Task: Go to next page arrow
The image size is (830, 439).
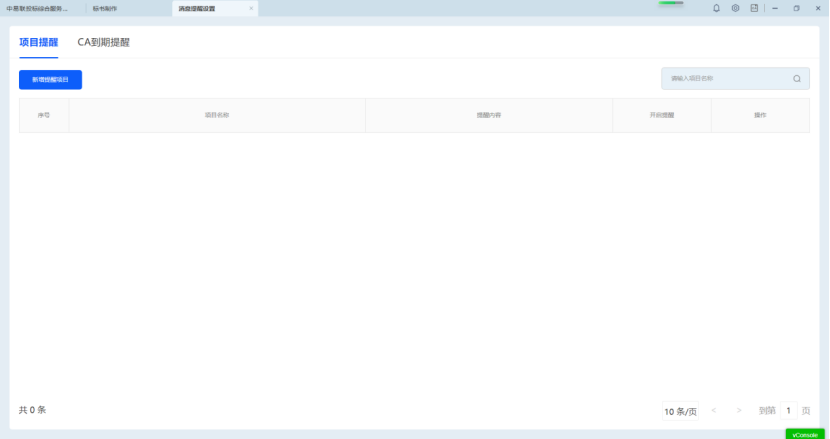Action: (739, 410)
